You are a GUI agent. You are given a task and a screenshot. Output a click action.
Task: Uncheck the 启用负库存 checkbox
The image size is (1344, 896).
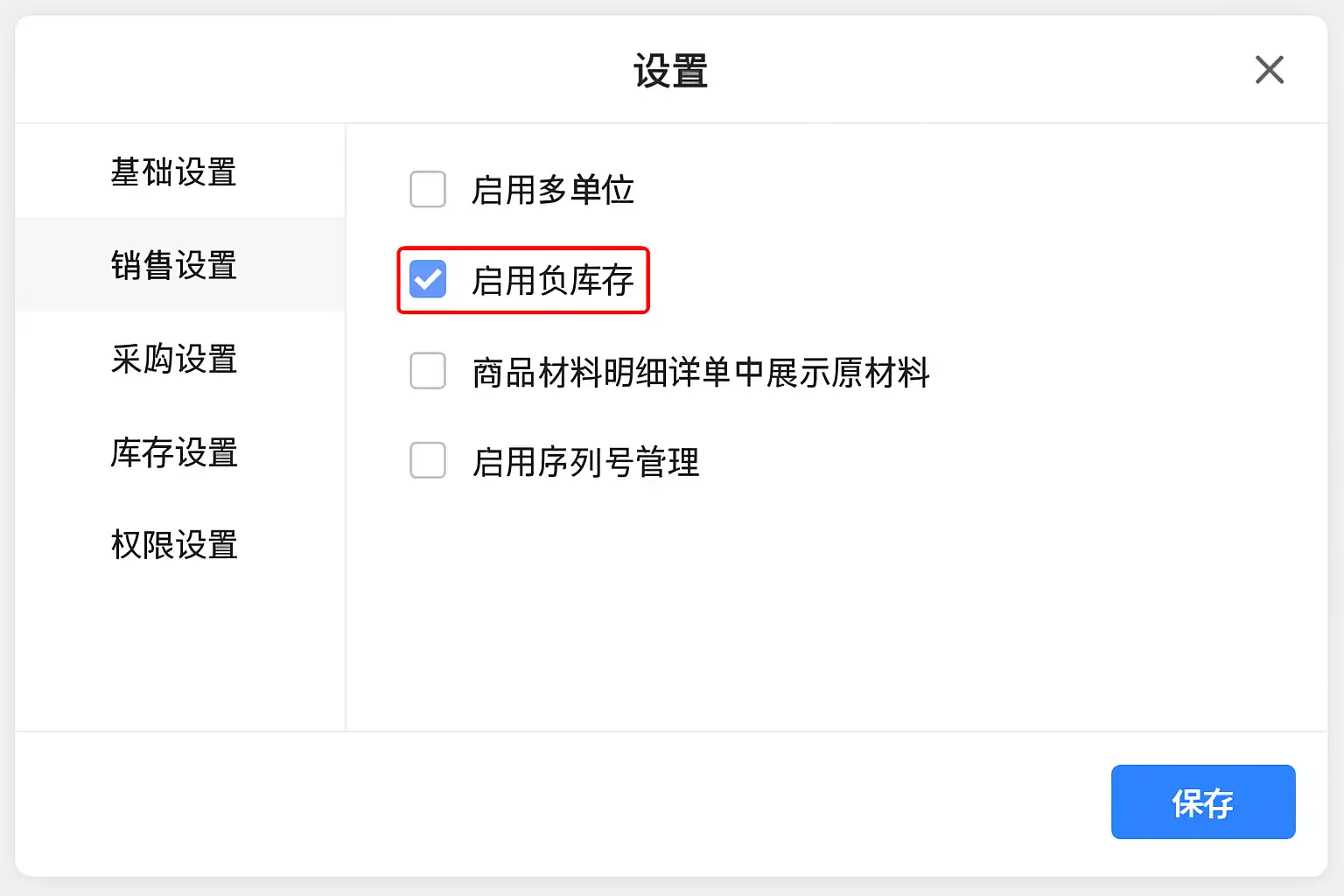(x=428, y=280)
